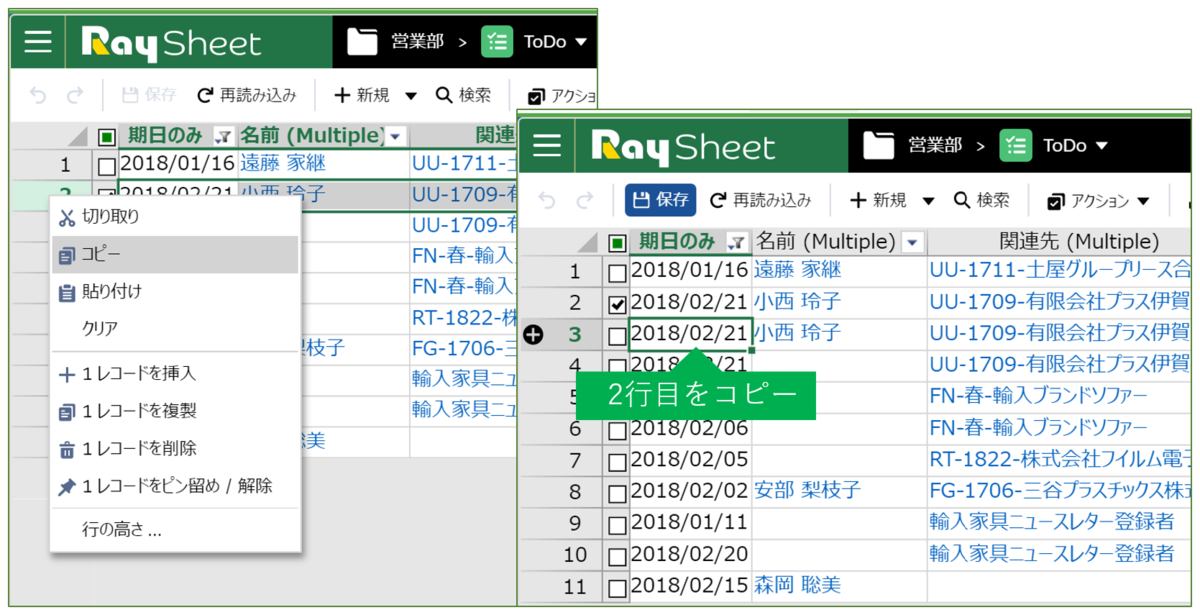This screenshot has width=1200, height=610.
Task: Toggle the header select-all checkbox, front window
Action: coord(618,242)
